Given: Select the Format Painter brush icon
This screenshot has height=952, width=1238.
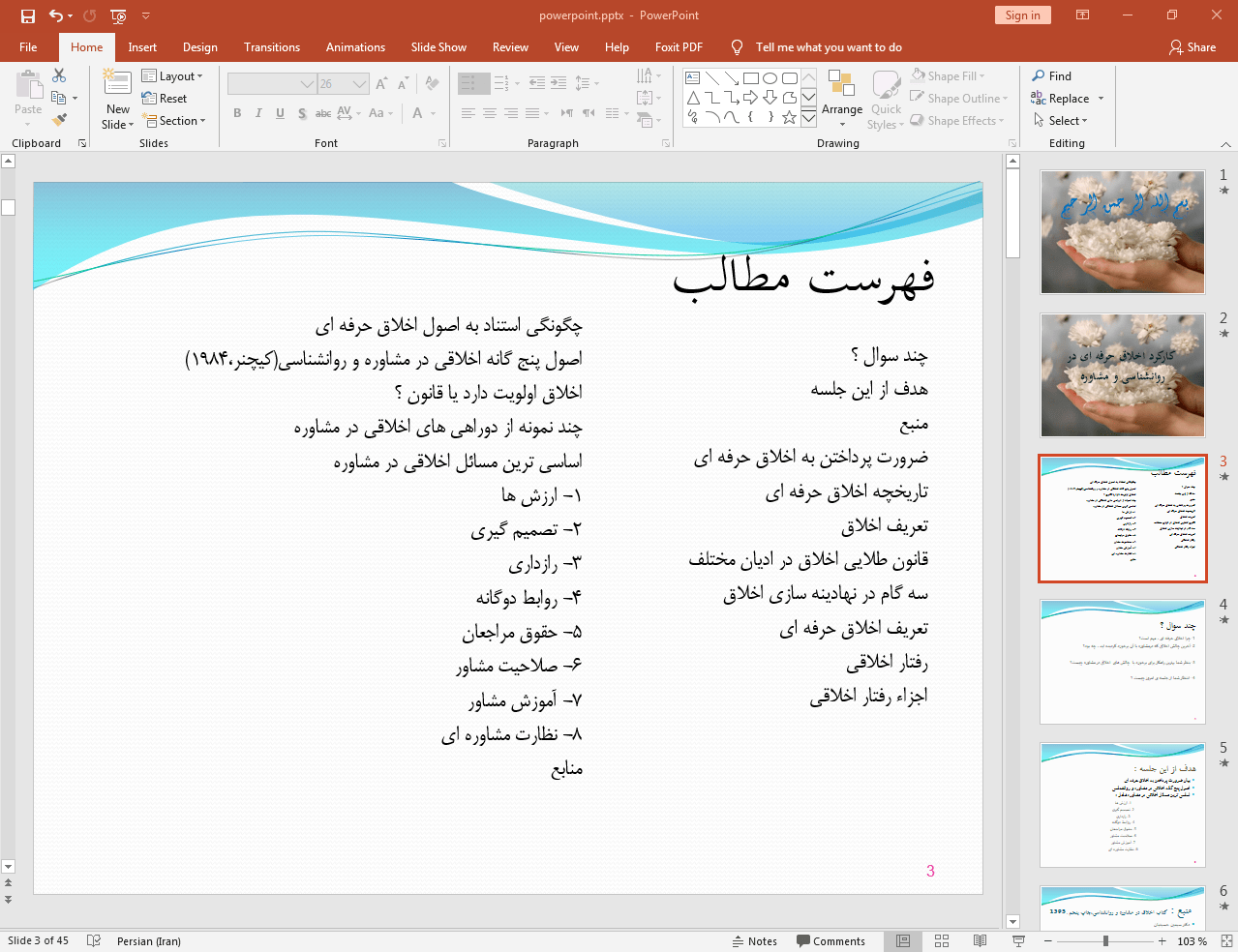Looking at the screenshot, I should 59,120.
